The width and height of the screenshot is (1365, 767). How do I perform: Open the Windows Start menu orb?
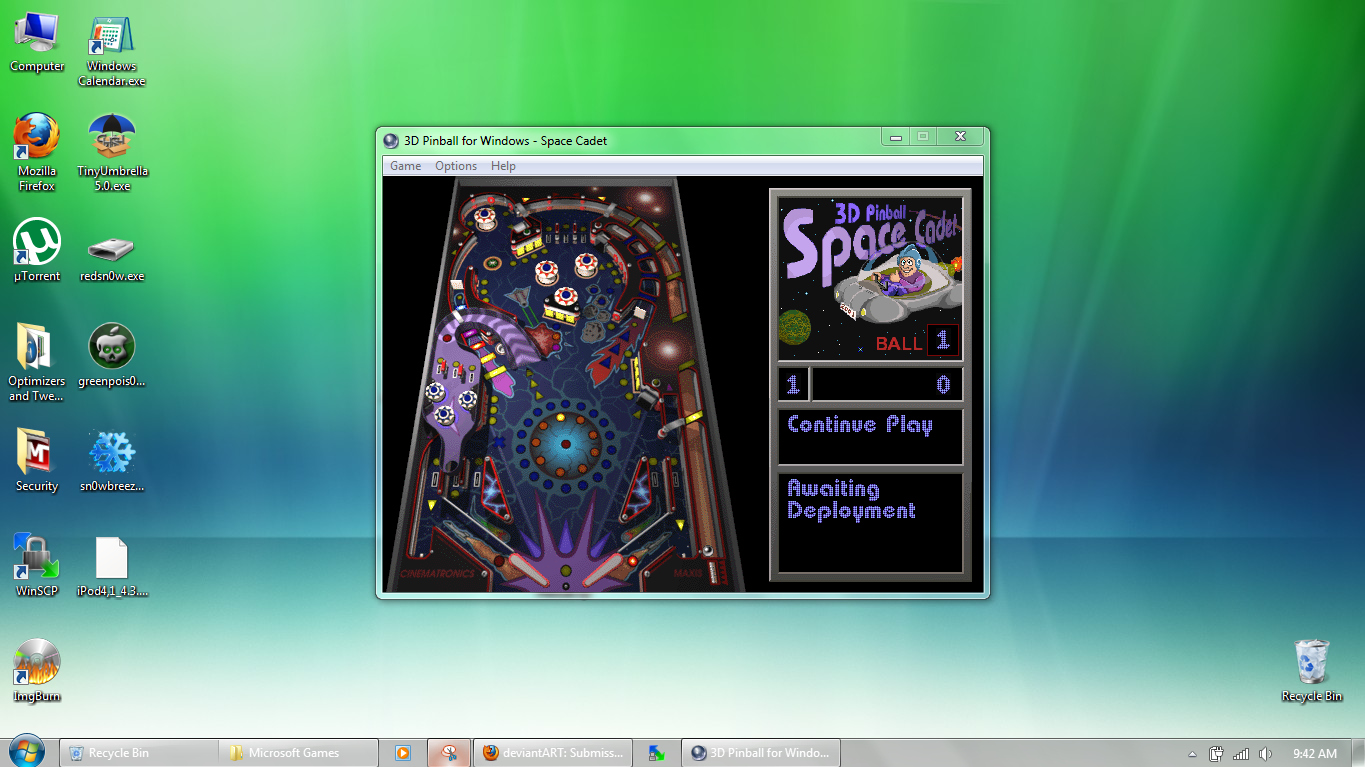[x=25, y=752]
